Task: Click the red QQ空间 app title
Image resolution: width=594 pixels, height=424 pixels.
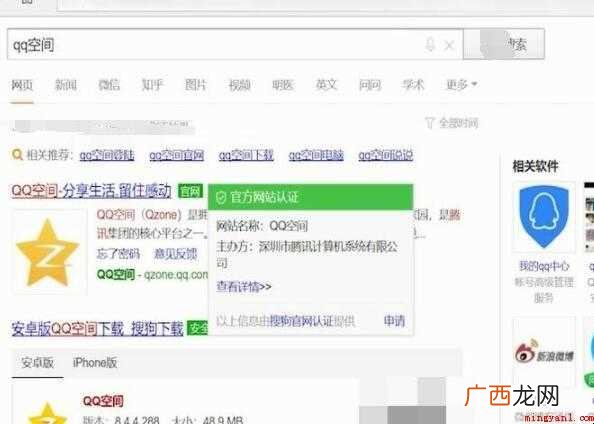Action: click(x=103, y=401)
